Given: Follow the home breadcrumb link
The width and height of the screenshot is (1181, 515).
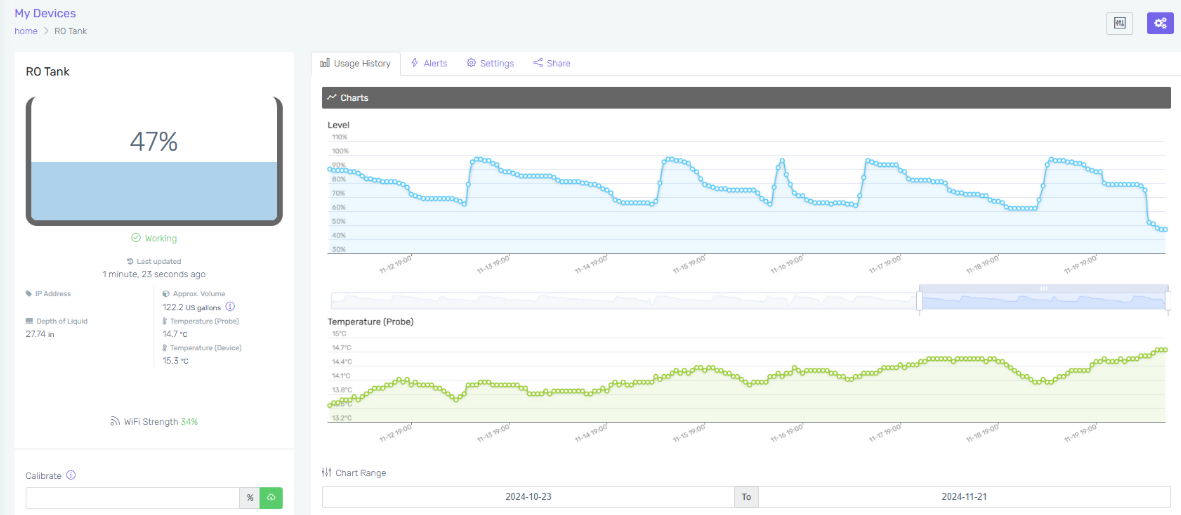Looking at the screenshot, I should point(26,31).
